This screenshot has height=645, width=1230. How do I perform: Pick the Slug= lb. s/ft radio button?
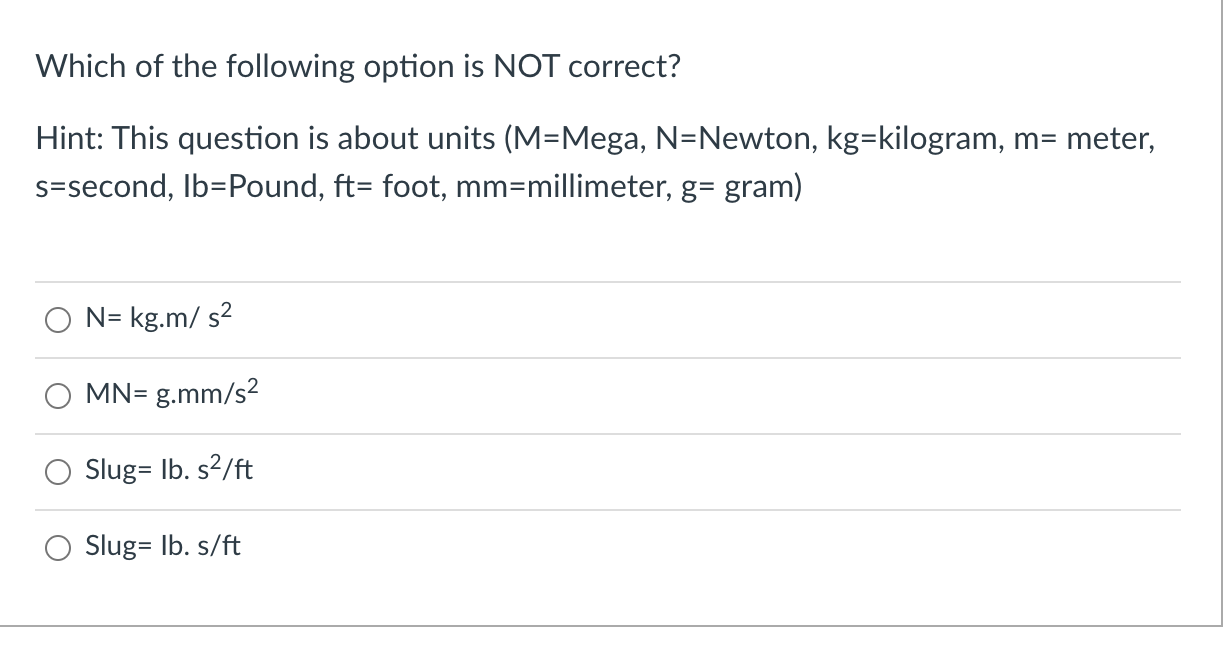tap(57, 548)
